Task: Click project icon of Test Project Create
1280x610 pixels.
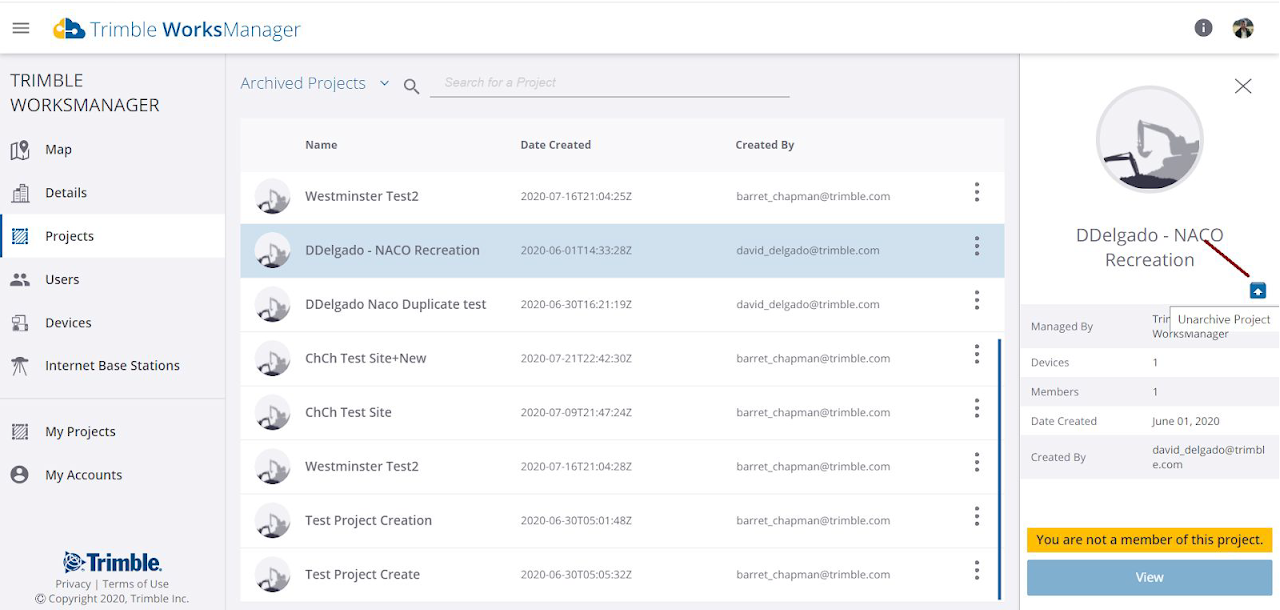Action: pyautogui.click(x=273, y=574)
